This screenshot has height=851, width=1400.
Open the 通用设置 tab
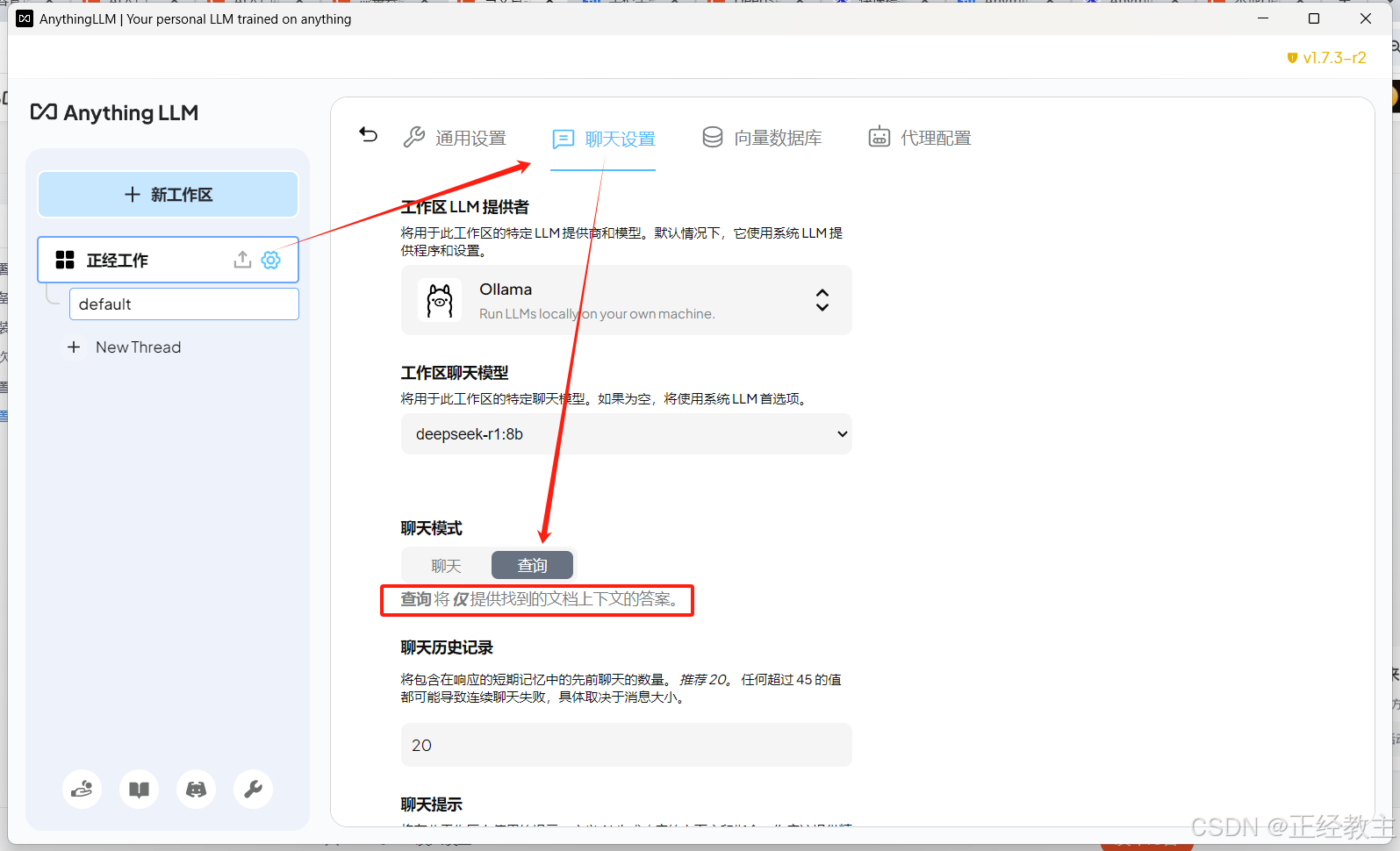[455, 138]
